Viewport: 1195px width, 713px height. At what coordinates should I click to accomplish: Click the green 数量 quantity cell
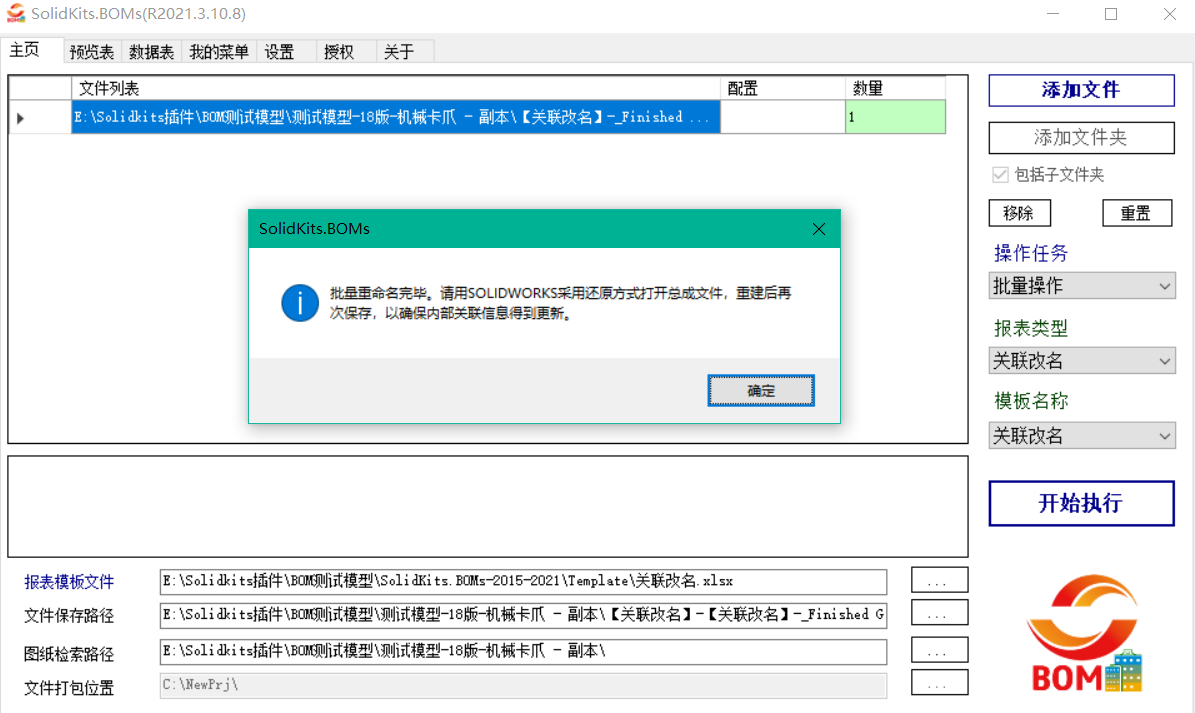coord(895,117)
